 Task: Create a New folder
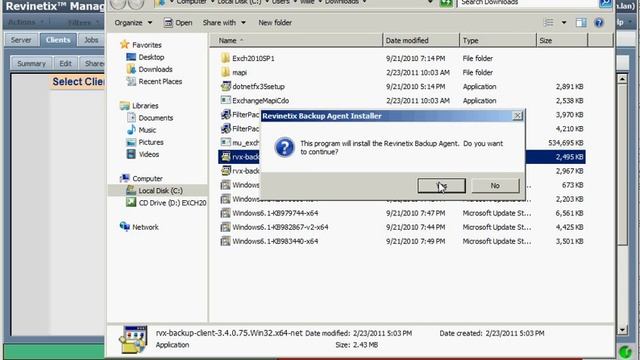(275, 22)
